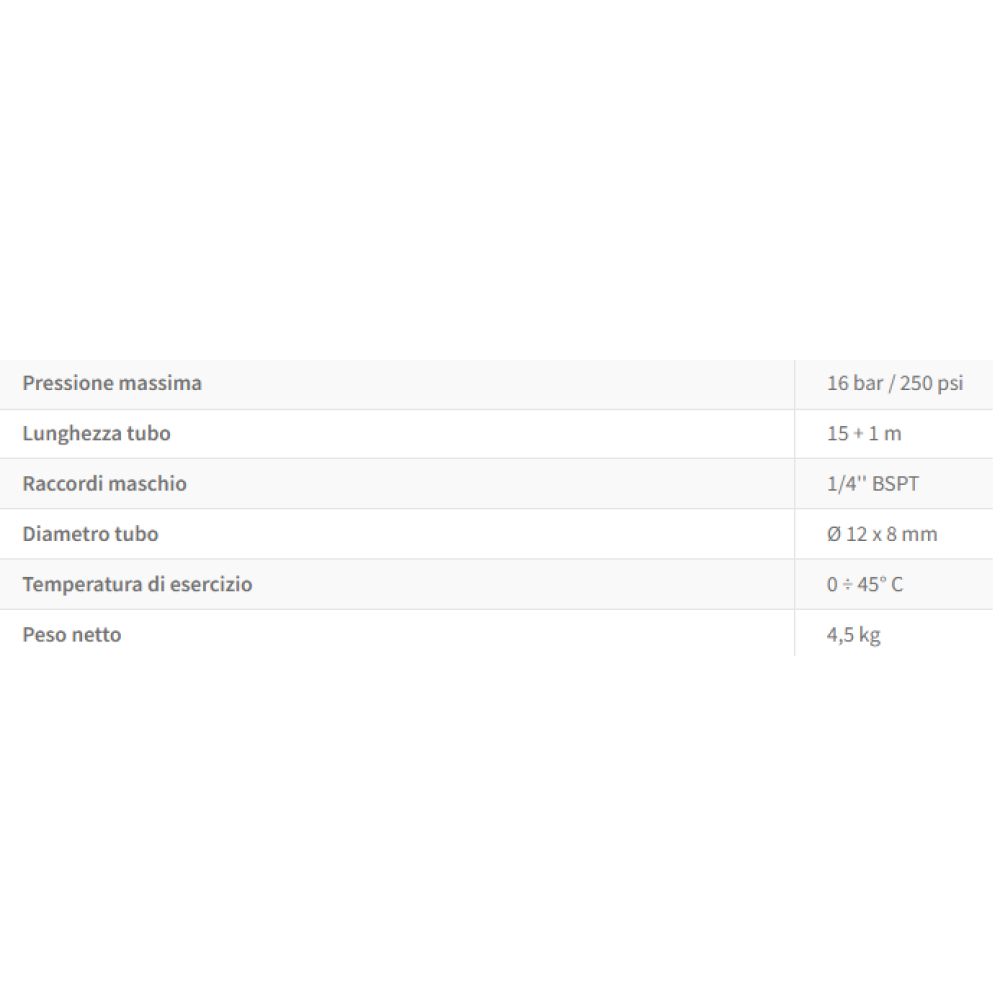This screenshot has height=1000, width=1000.
Task: Click the "Raccordi maschio" row label
Action: 104,483
